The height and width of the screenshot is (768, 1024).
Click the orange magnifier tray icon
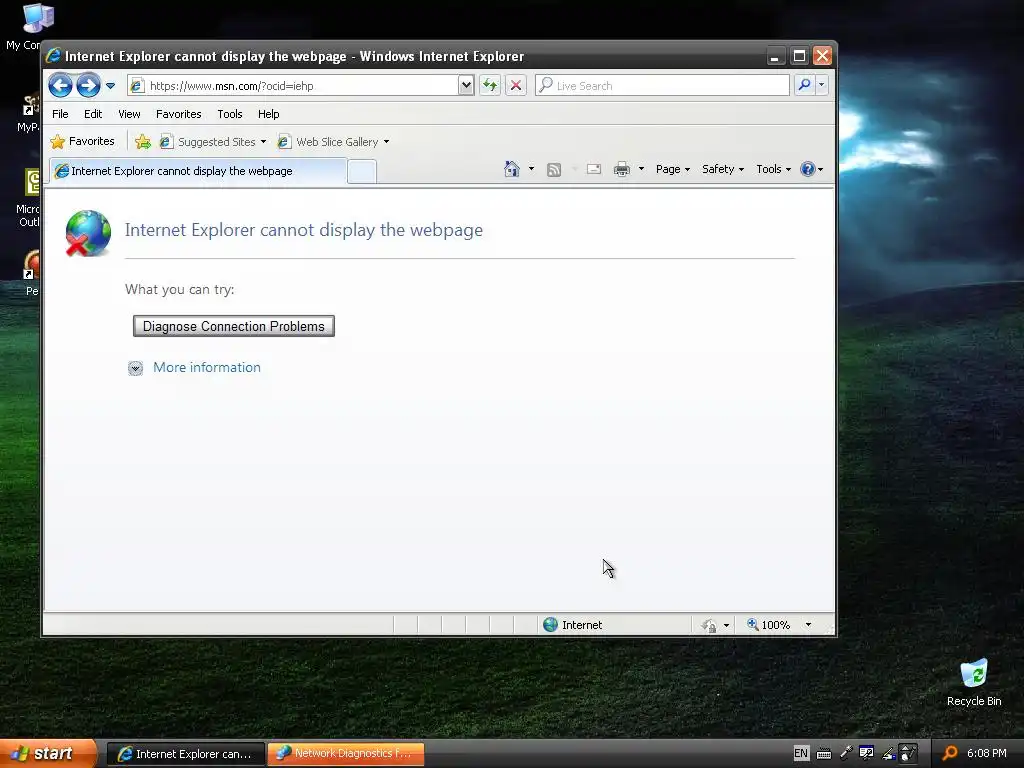950,754
